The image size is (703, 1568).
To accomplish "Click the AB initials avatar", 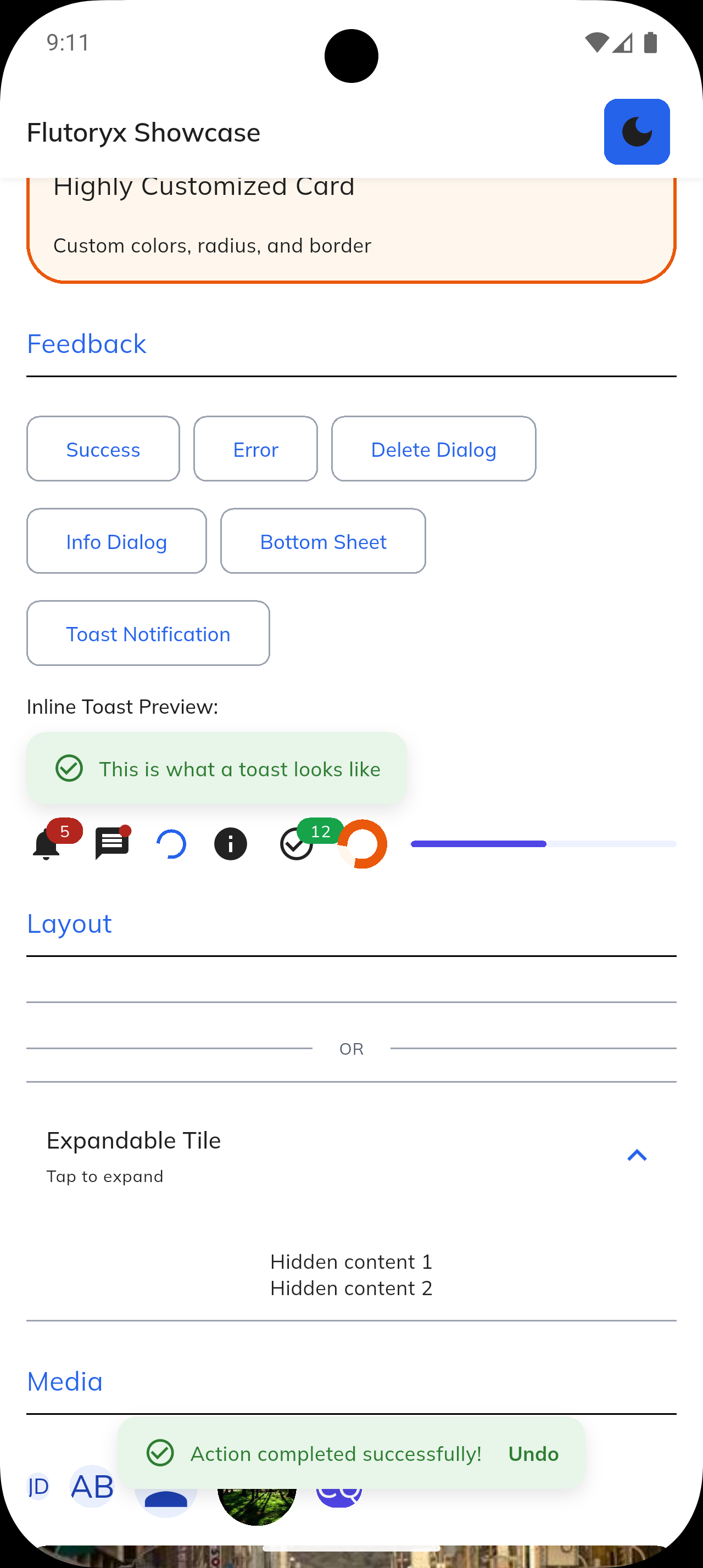I will (x=91, y=1486).
